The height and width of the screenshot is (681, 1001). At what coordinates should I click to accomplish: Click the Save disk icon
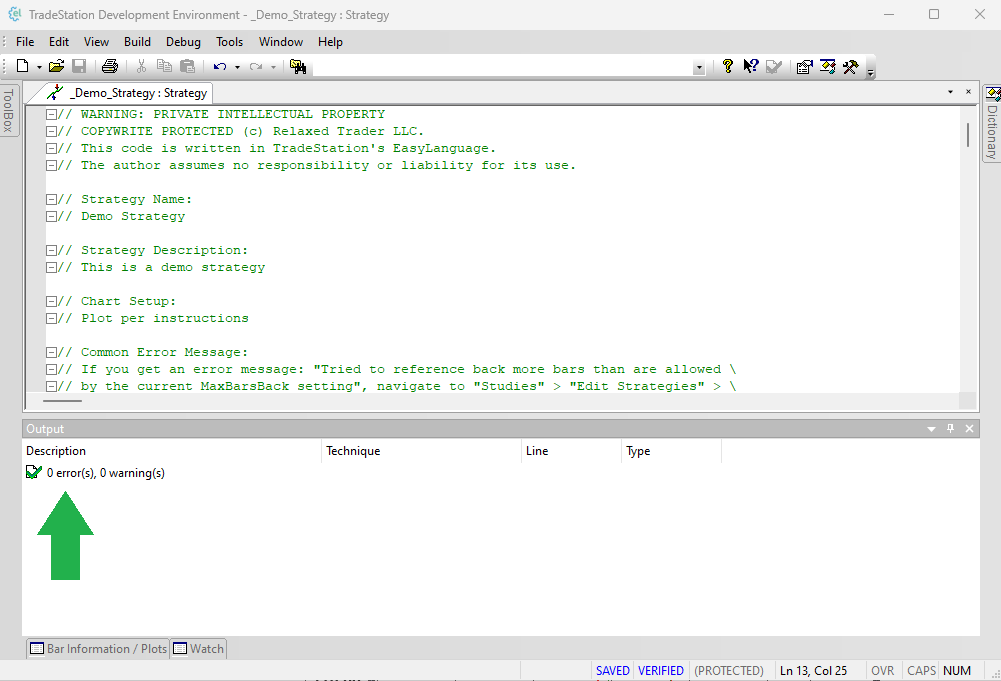[79, 66]
